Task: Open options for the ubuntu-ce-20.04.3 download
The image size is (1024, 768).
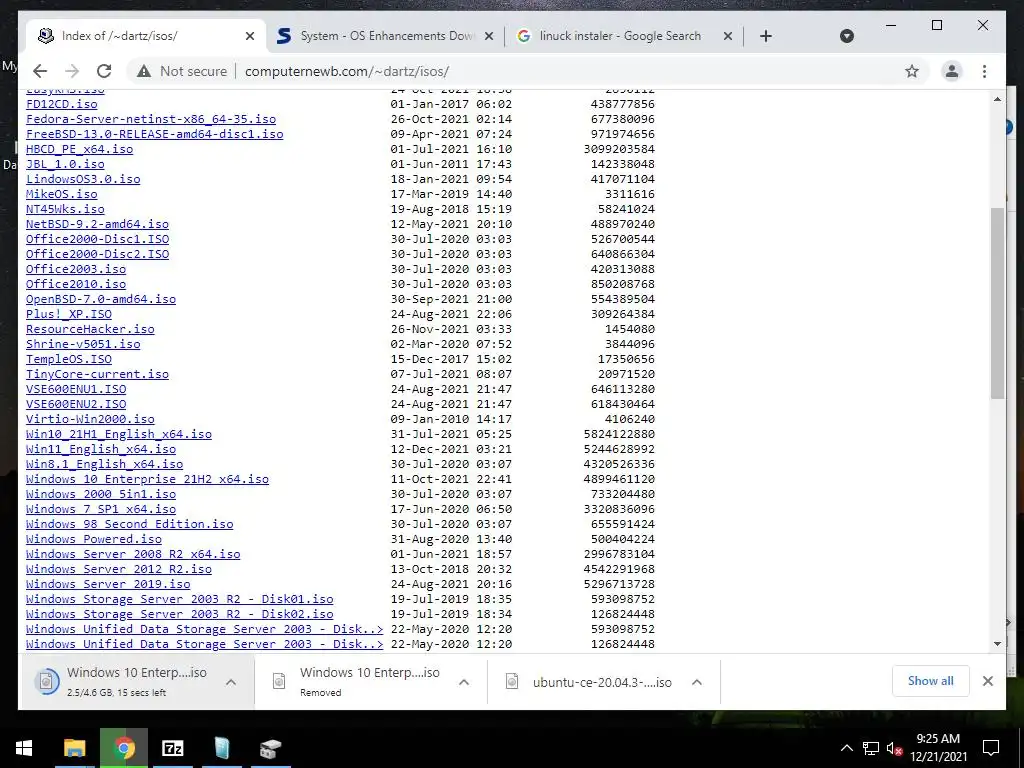Action: [x=697, y=682]
